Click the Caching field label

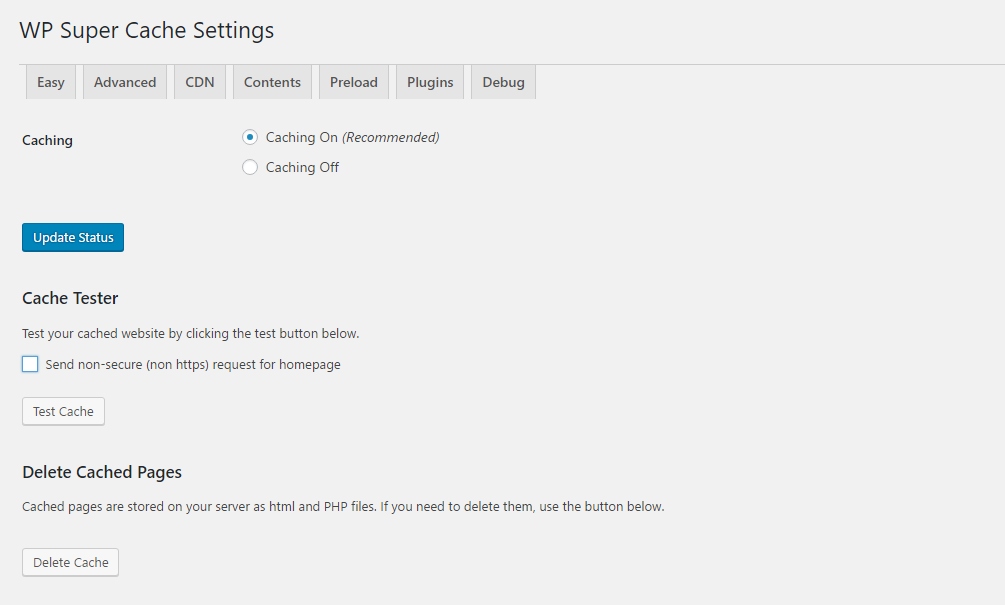point(47,140)
